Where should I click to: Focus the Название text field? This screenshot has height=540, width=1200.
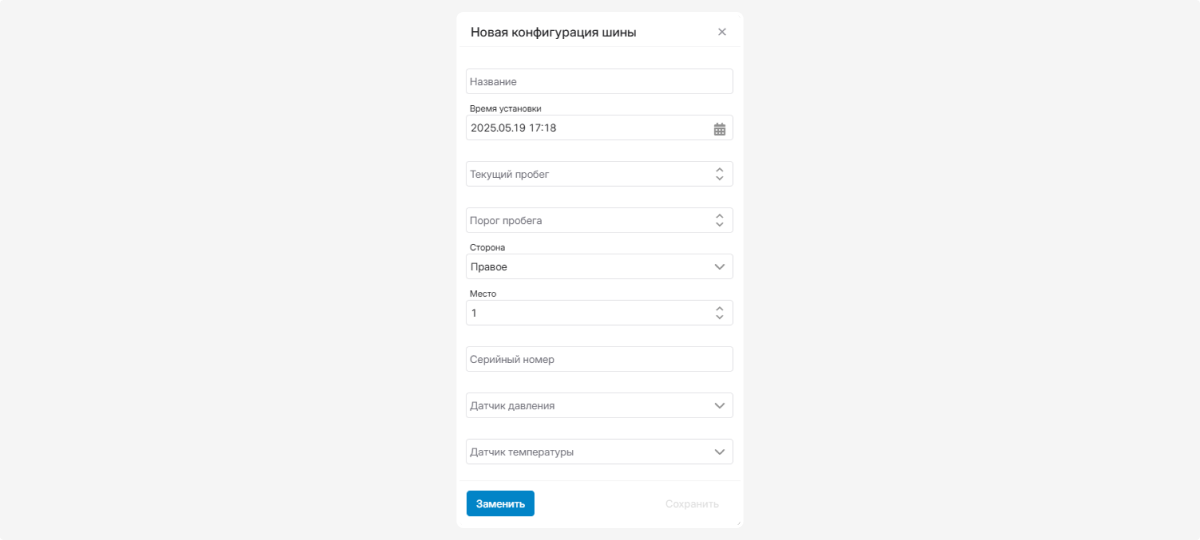point(599,81)
